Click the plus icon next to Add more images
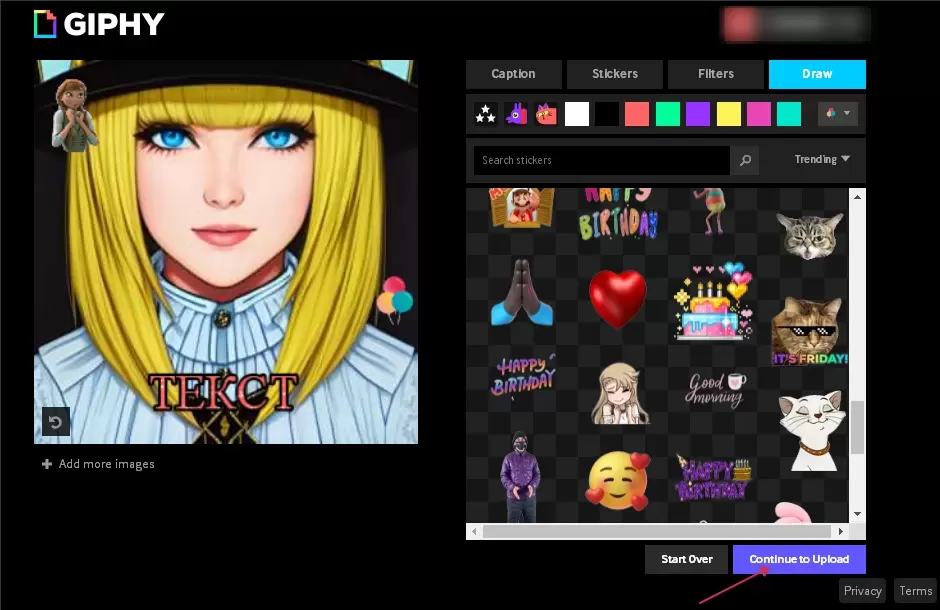 click(x=47, y=464)
